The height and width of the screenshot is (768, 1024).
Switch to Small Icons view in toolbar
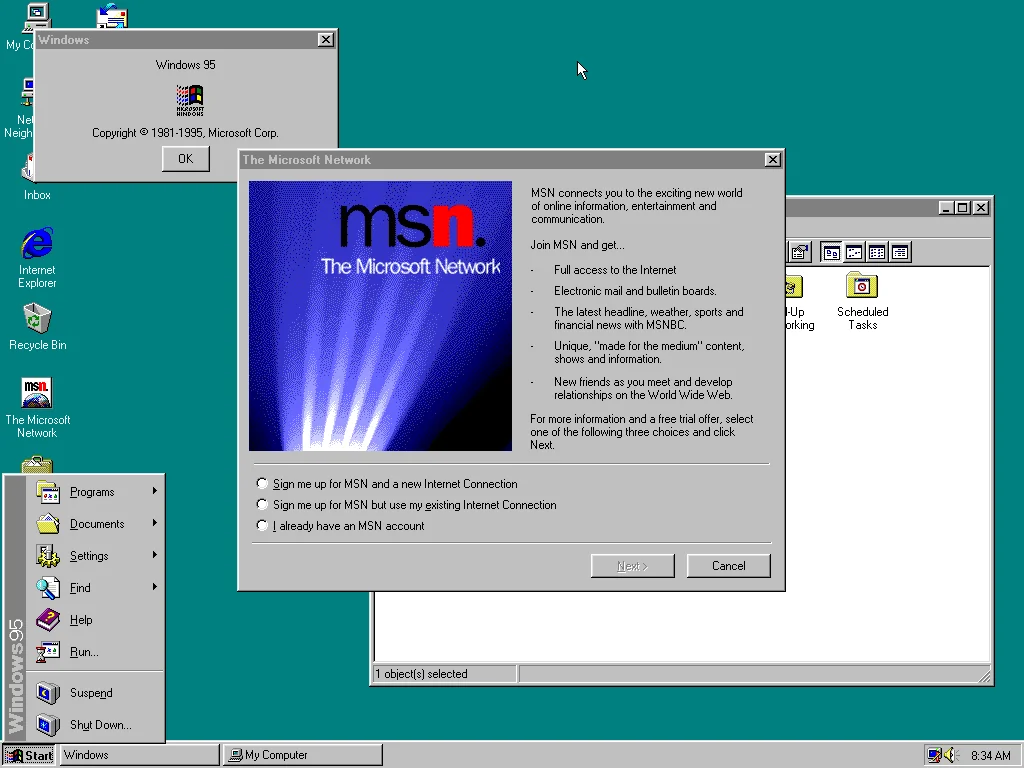click(854, 252)
